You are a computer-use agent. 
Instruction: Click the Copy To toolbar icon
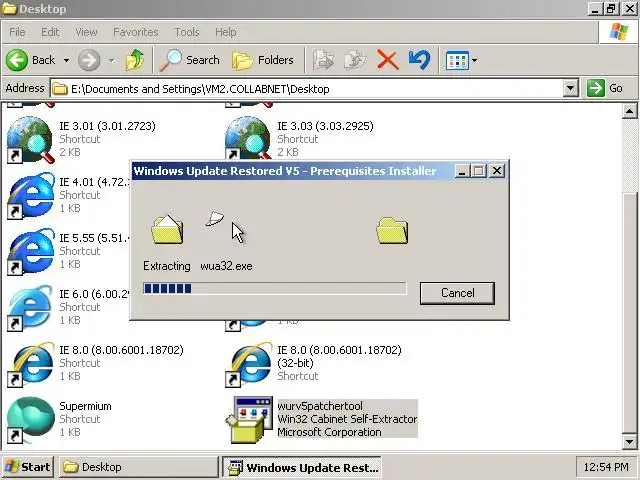click(x=355, y=60)
